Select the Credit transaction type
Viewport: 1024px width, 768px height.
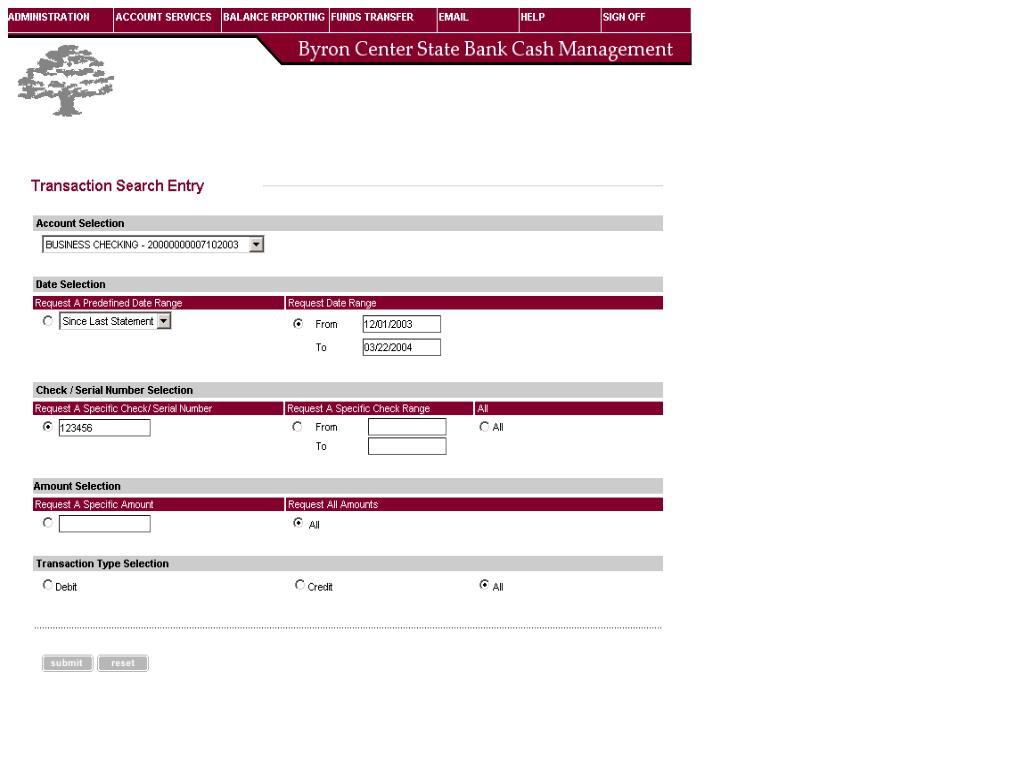(x=299, y=584)
